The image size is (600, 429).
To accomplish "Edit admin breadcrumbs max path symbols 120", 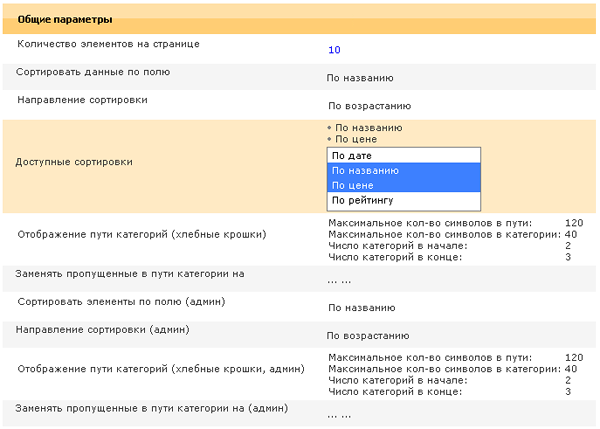I will pos(573,357).
